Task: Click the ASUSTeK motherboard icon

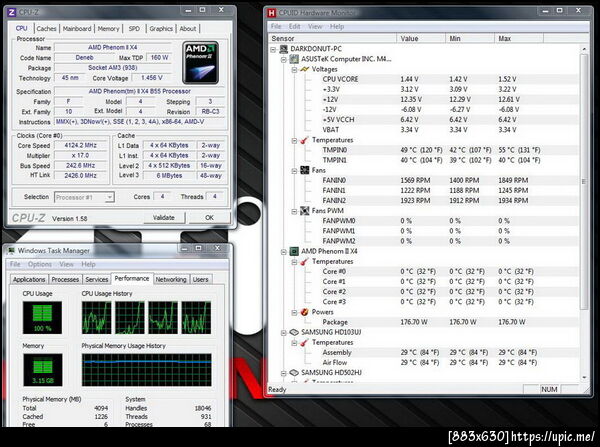Action: (x=294, y=59)
